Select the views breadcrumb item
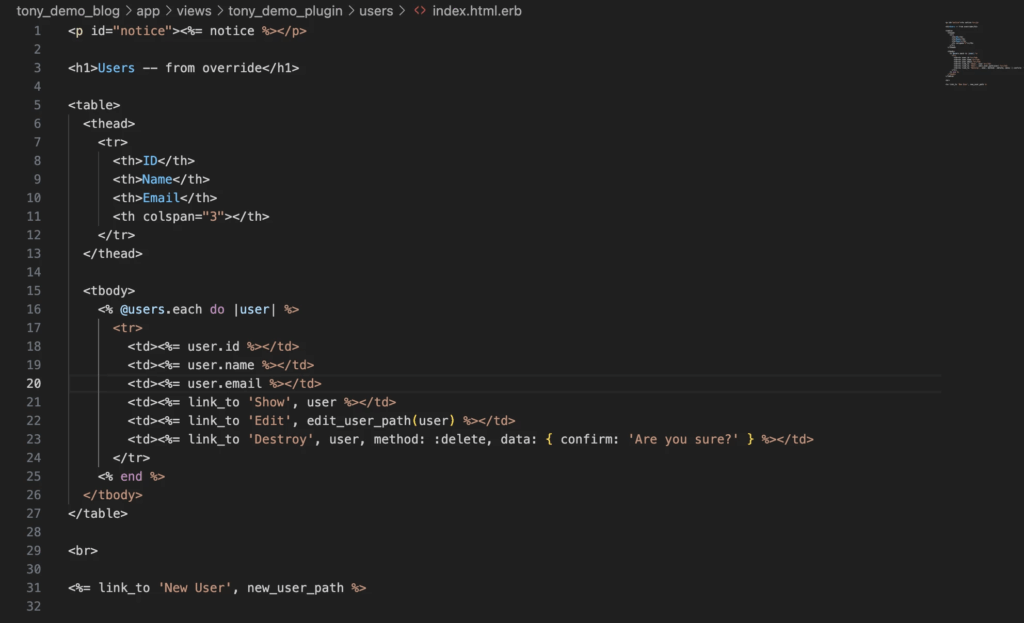This screenshot has height=623, width=1024. point(194,11)
